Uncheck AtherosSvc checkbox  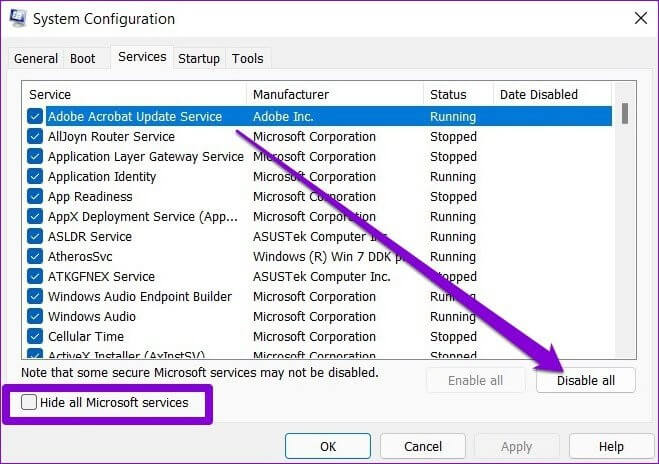coord(35,256)
